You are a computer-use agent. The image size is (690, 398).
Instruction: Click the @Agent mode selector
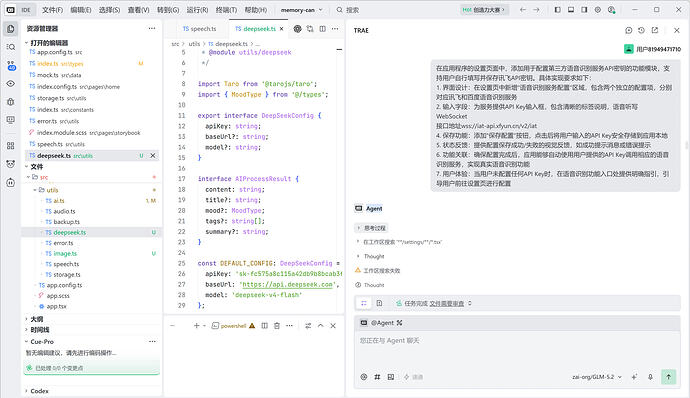pyautogui.click(x=382, y=323)
